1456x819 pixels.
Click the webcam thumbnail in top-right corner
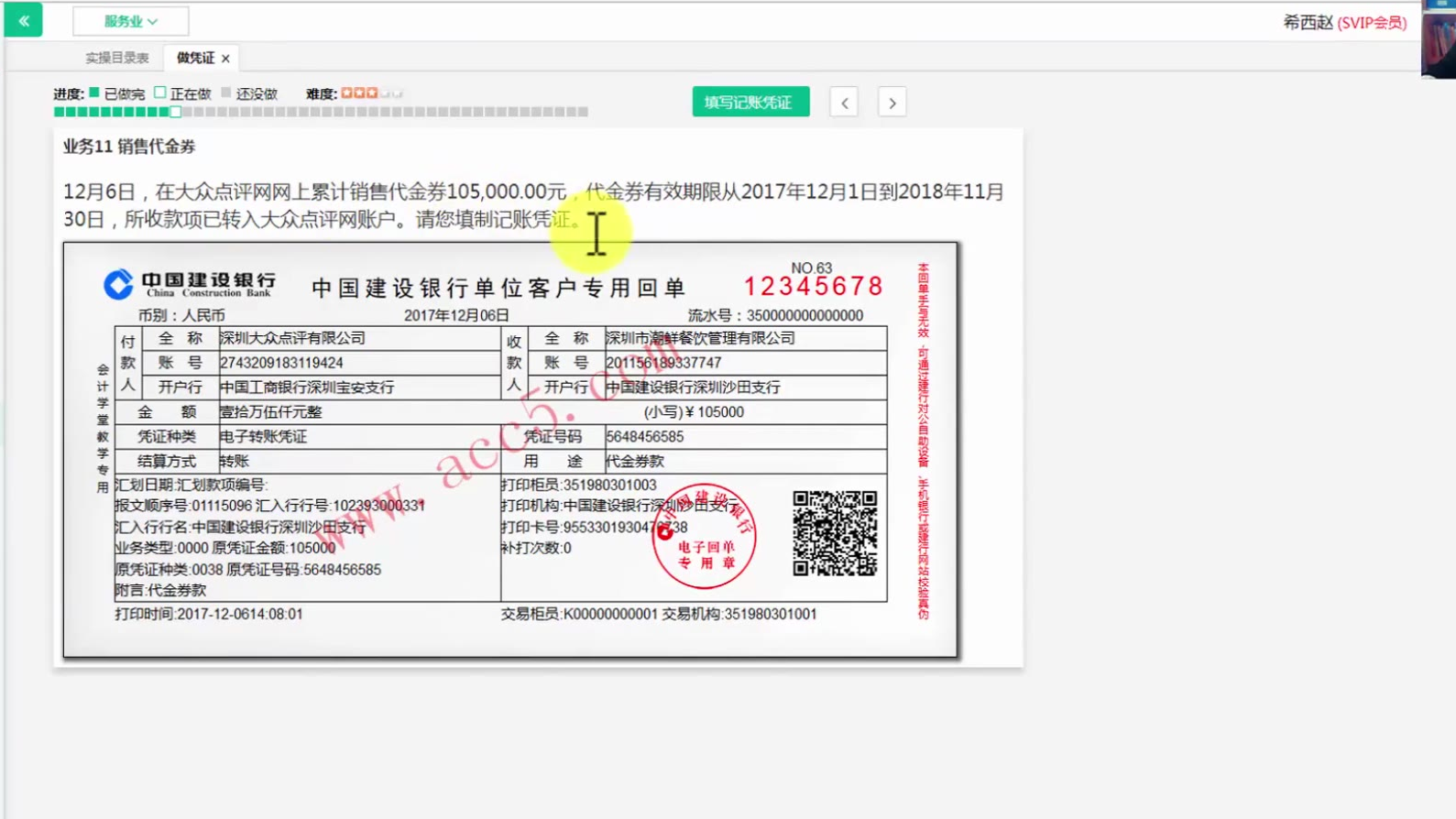1439,39
